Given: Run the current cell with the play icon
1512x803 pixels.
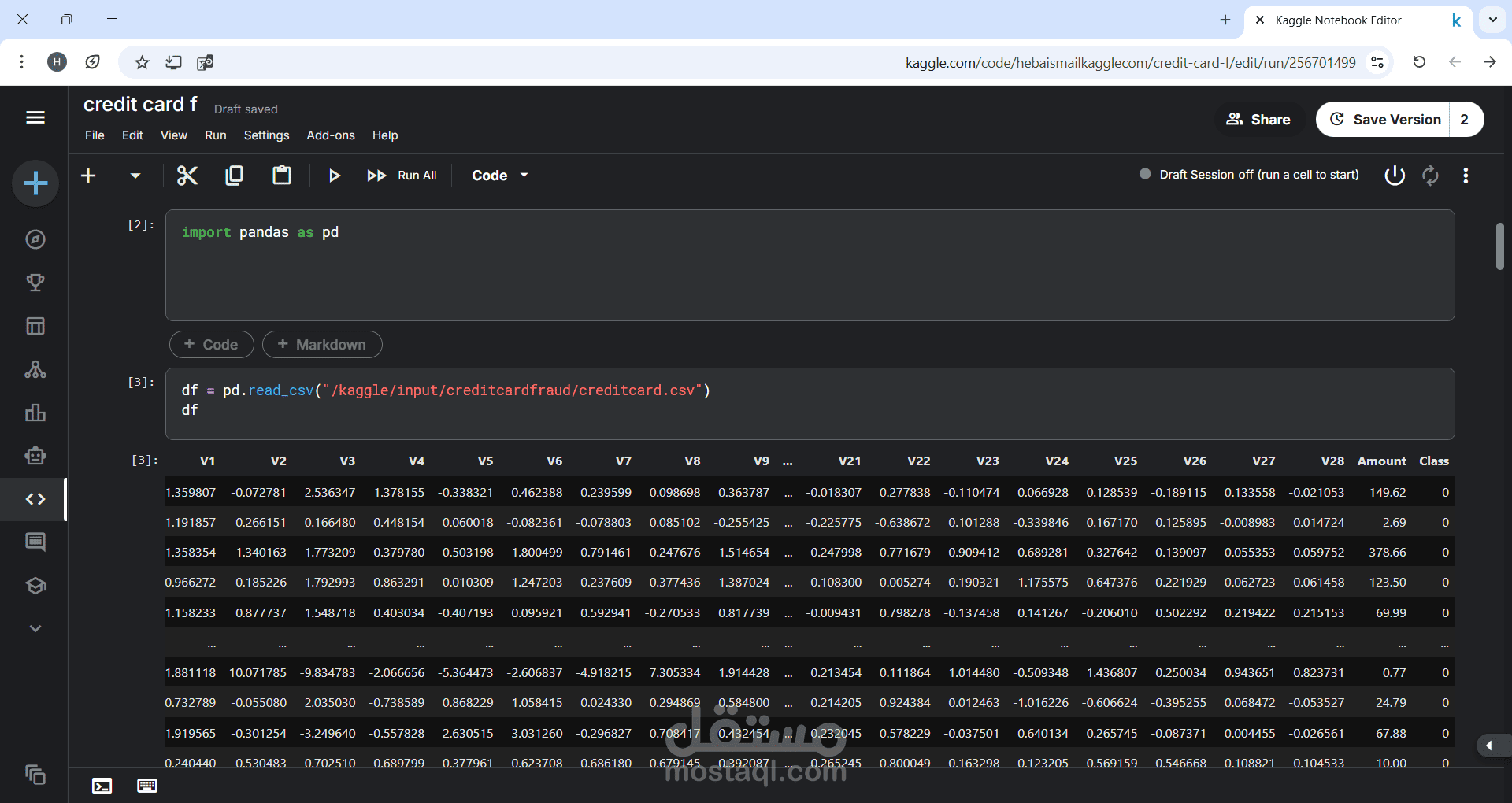Looking at the screenshot, I should tap(335, 176).
